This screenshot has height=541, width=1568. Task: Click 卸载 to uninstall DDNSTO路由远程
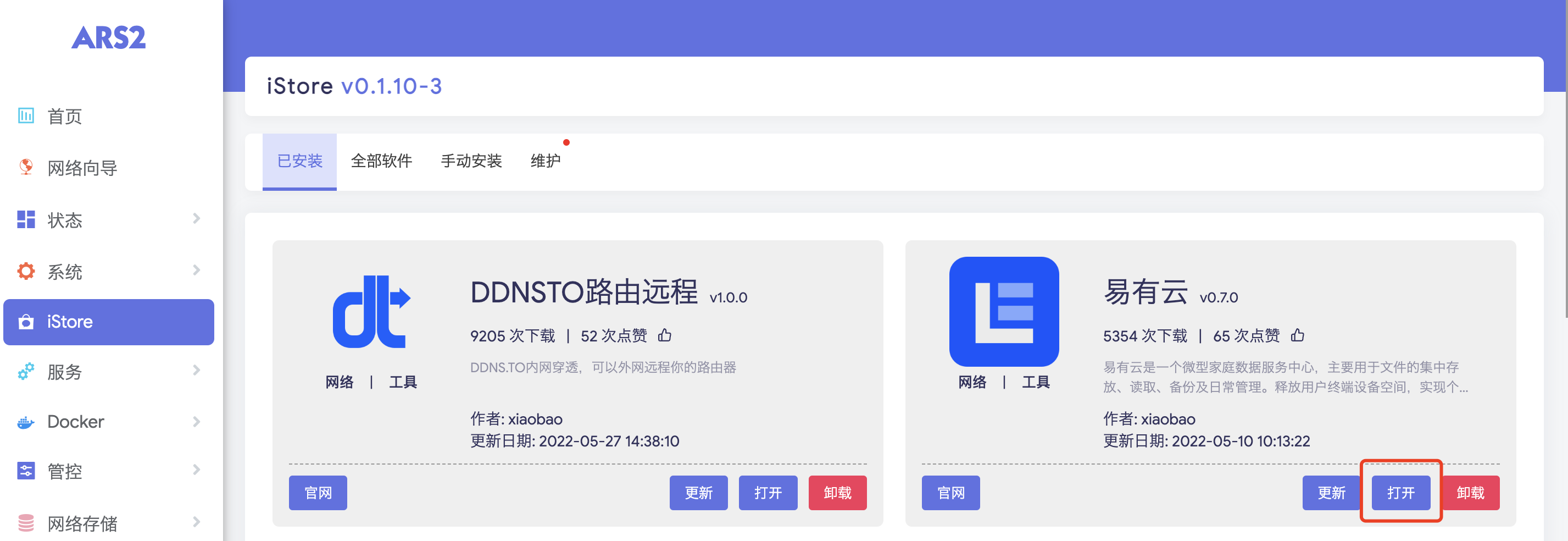(x=837, y=493)
